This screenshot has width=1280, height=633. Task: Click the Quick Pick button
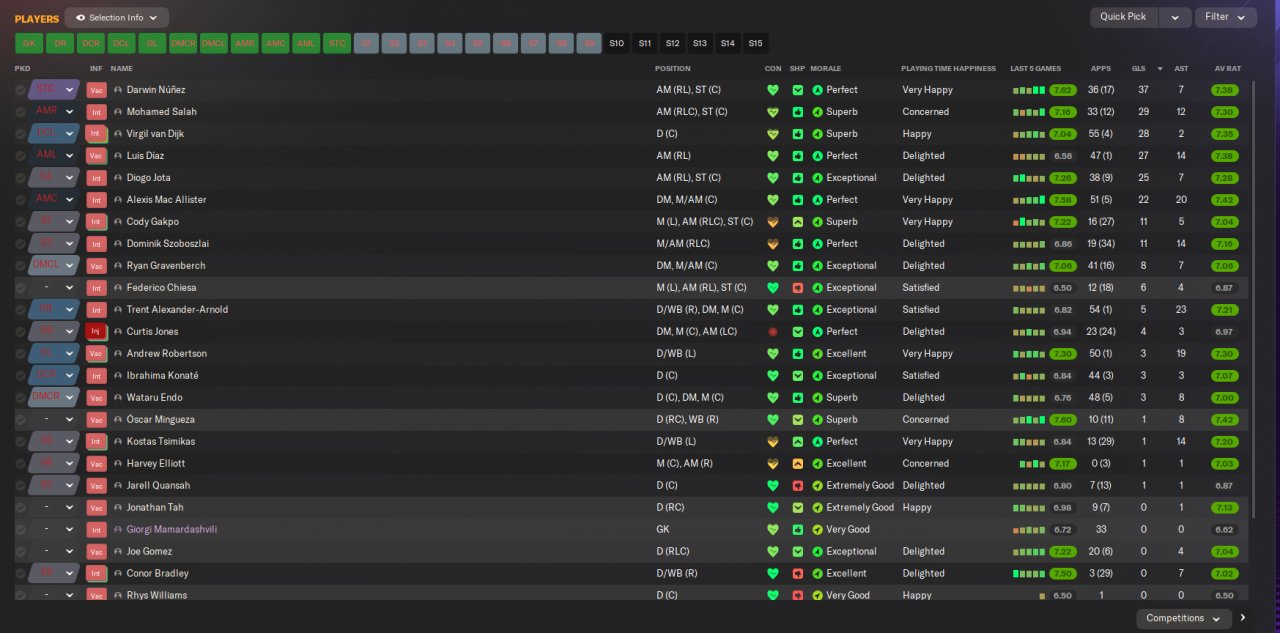tap(1124, 17)
